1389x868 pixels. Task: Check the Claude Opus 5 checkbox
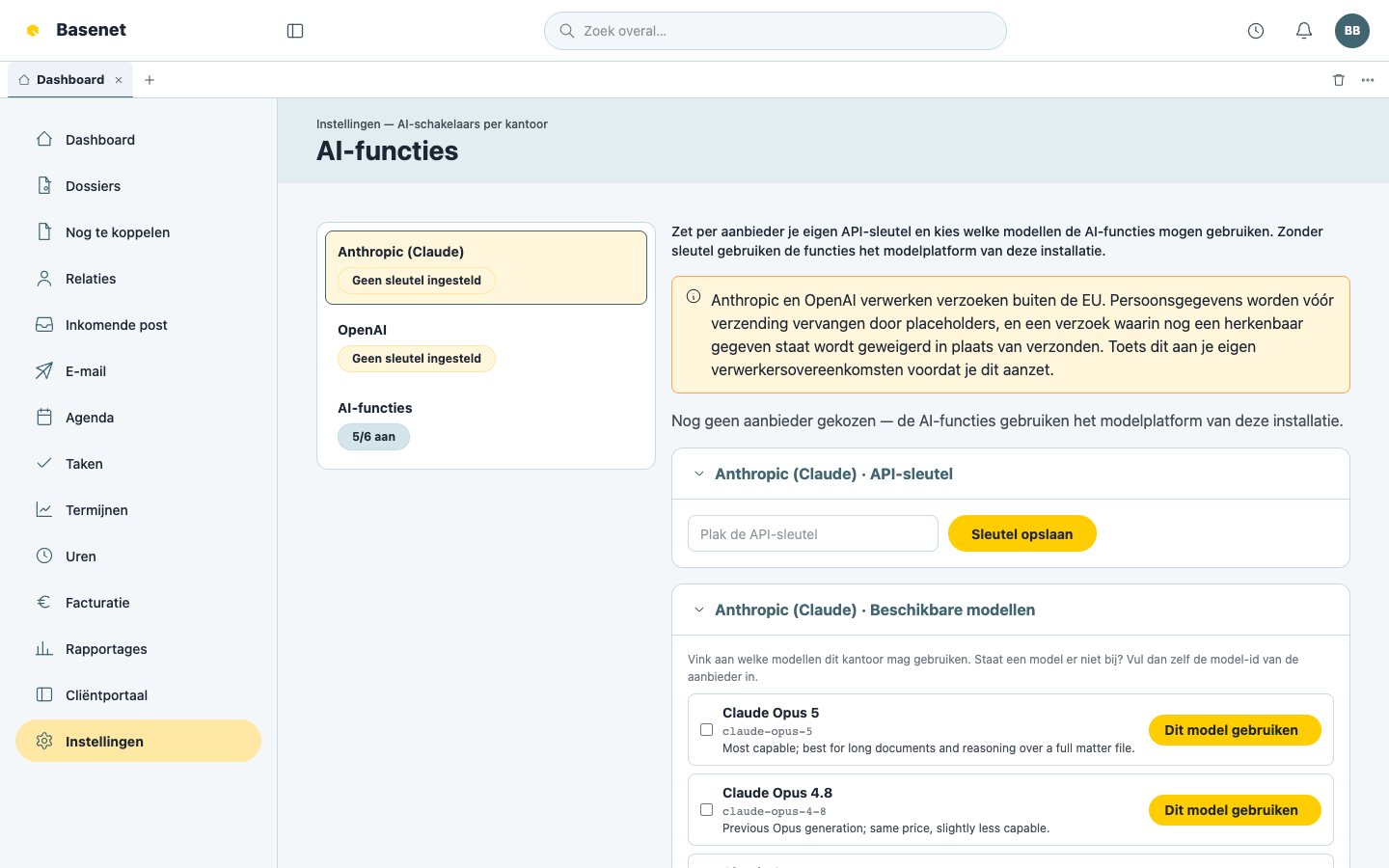coord(706,730)
